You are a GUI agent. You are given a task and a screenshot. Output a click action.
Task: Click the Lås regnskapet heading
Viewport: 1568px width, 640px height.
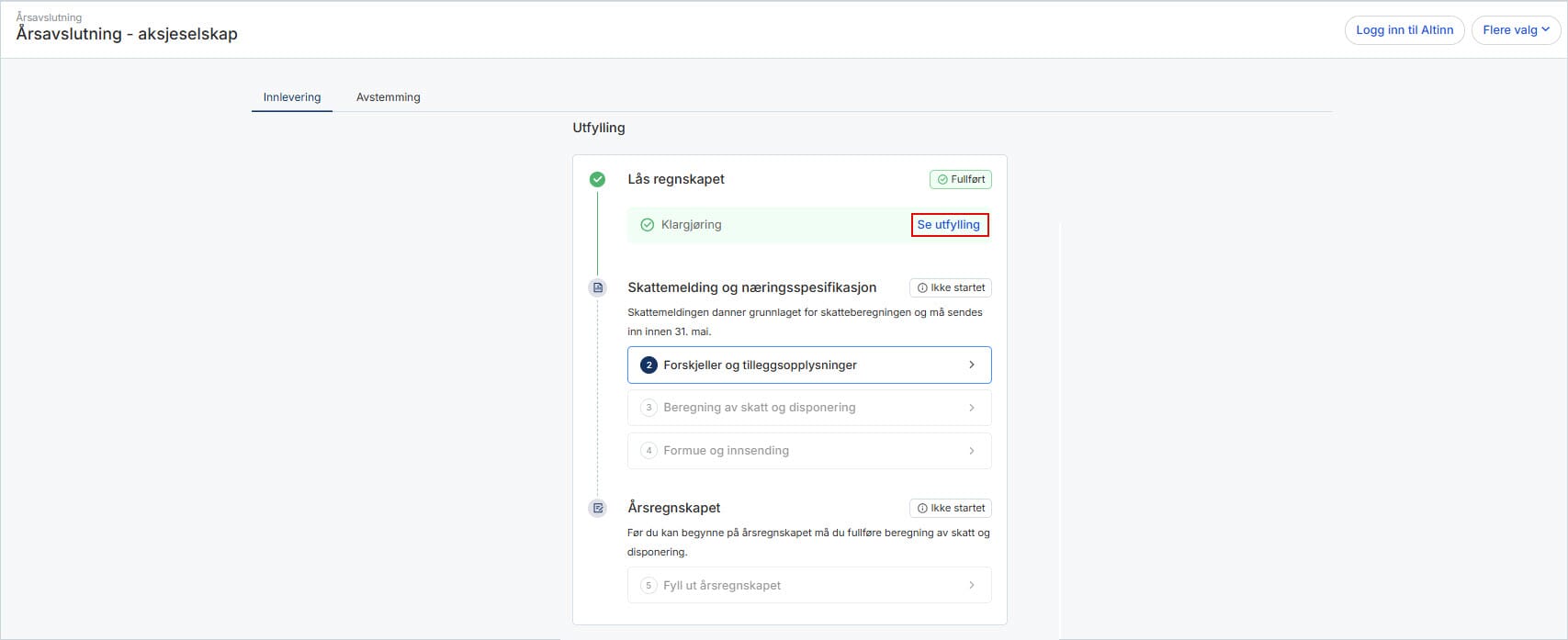676,179
